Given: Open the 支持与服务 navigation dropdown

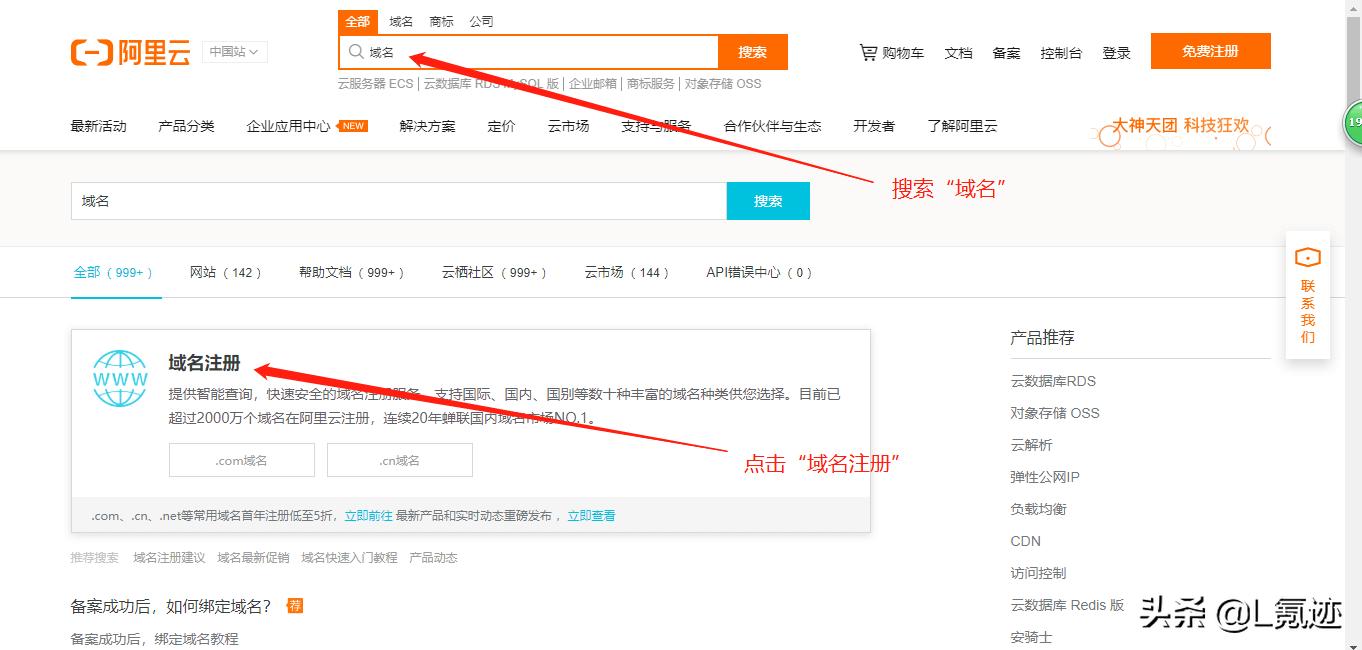Looking at the screenshot, I should (x=654, y=126).
